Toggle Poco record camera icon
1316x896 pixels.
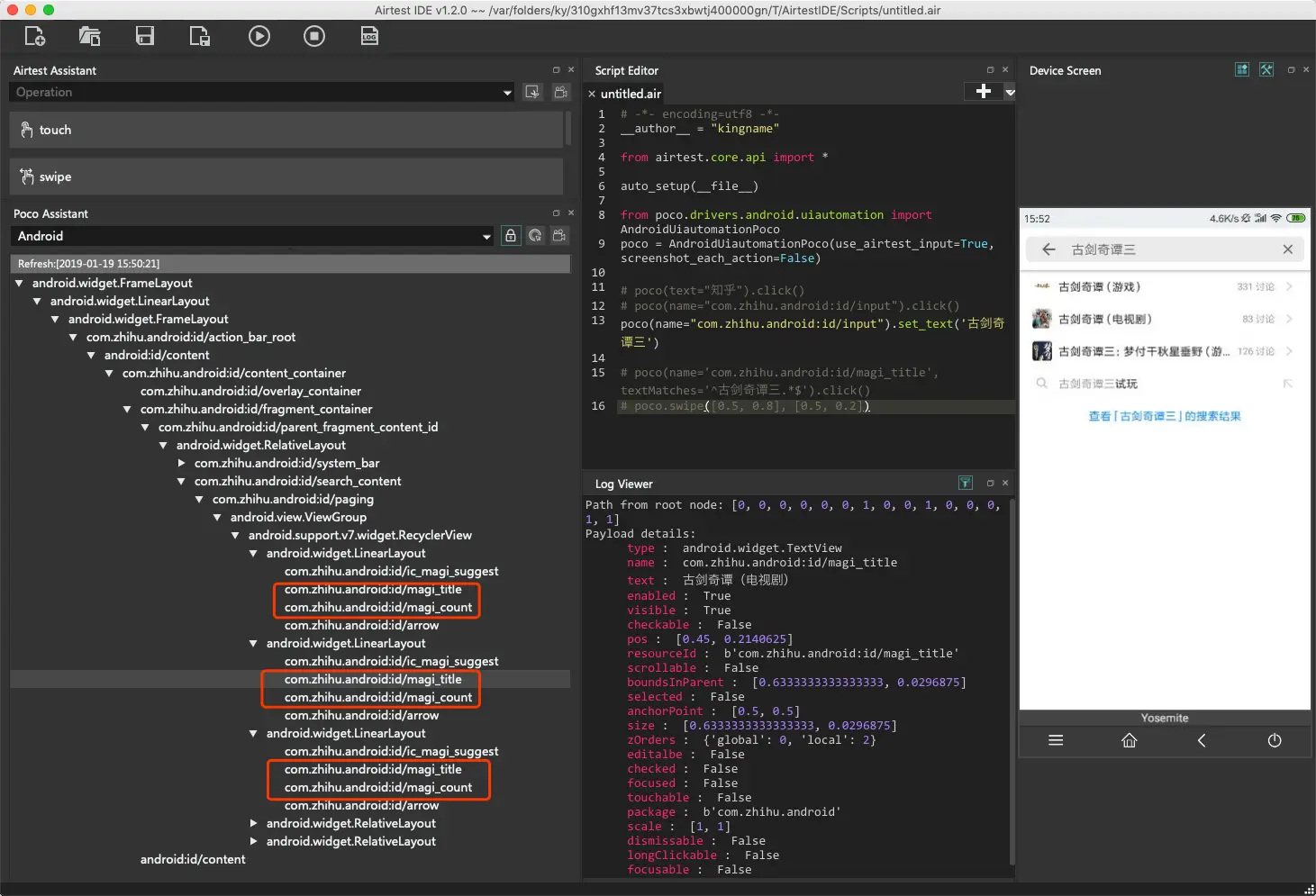(x=559, y=236)
